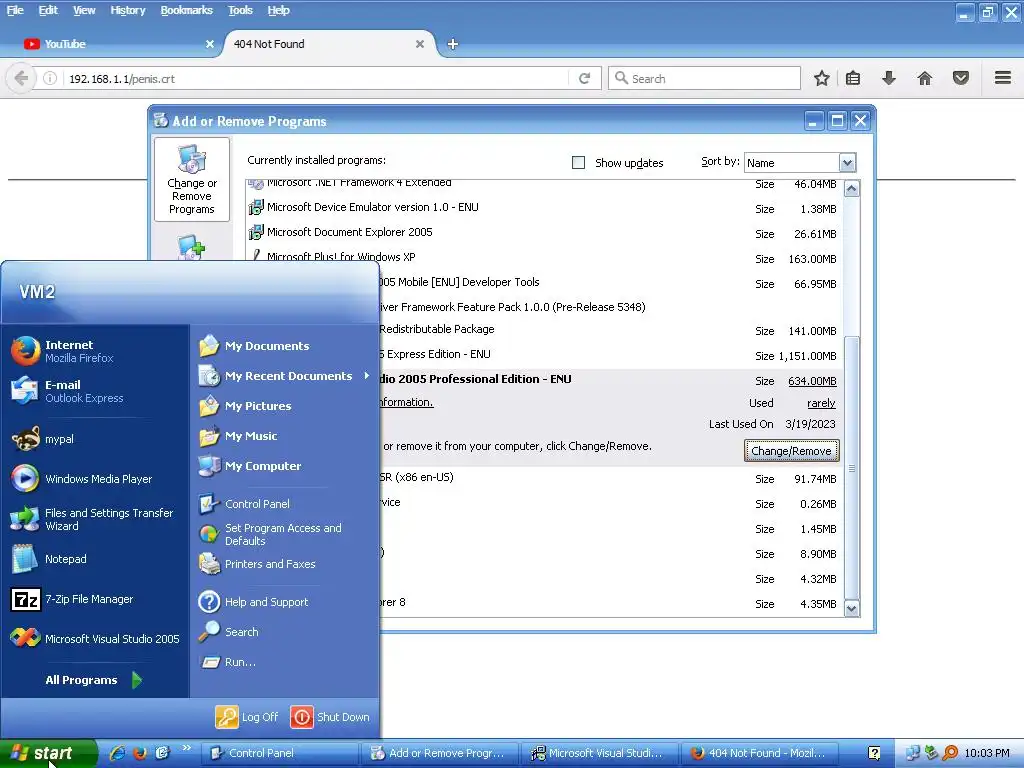Viewport: 1024px width, 768px height.
Task: Click the 'rarely' usage link
Action: click(821, 403)
